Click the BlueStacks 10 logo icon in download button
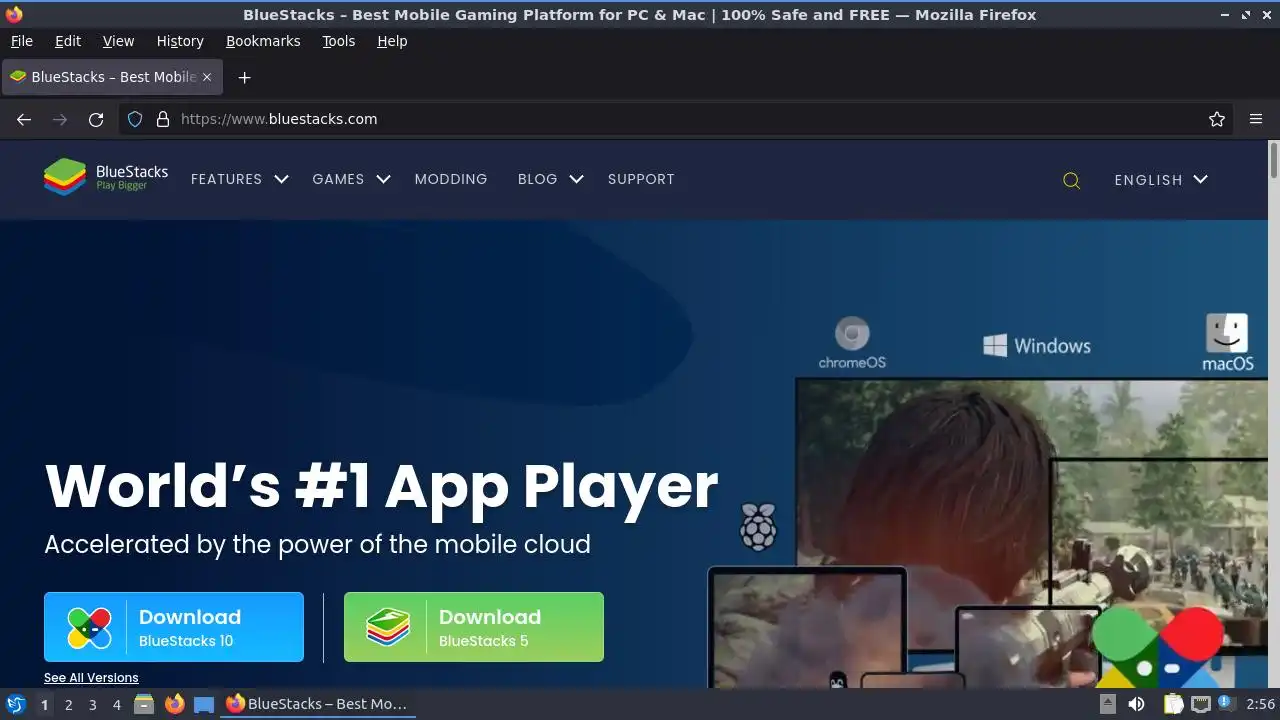 coord(89,628)
